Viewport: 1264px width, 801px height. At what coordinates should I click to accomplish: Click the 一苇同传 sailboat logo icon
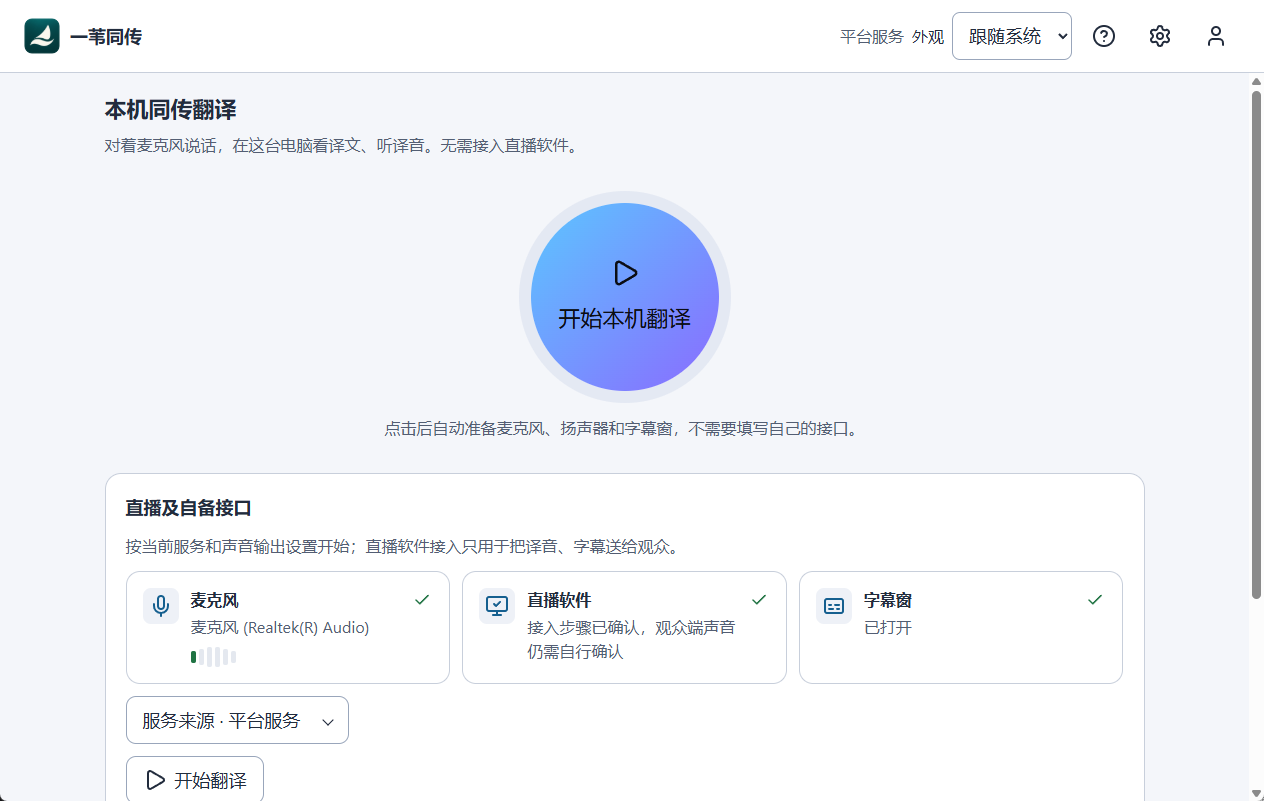(42, 36)
